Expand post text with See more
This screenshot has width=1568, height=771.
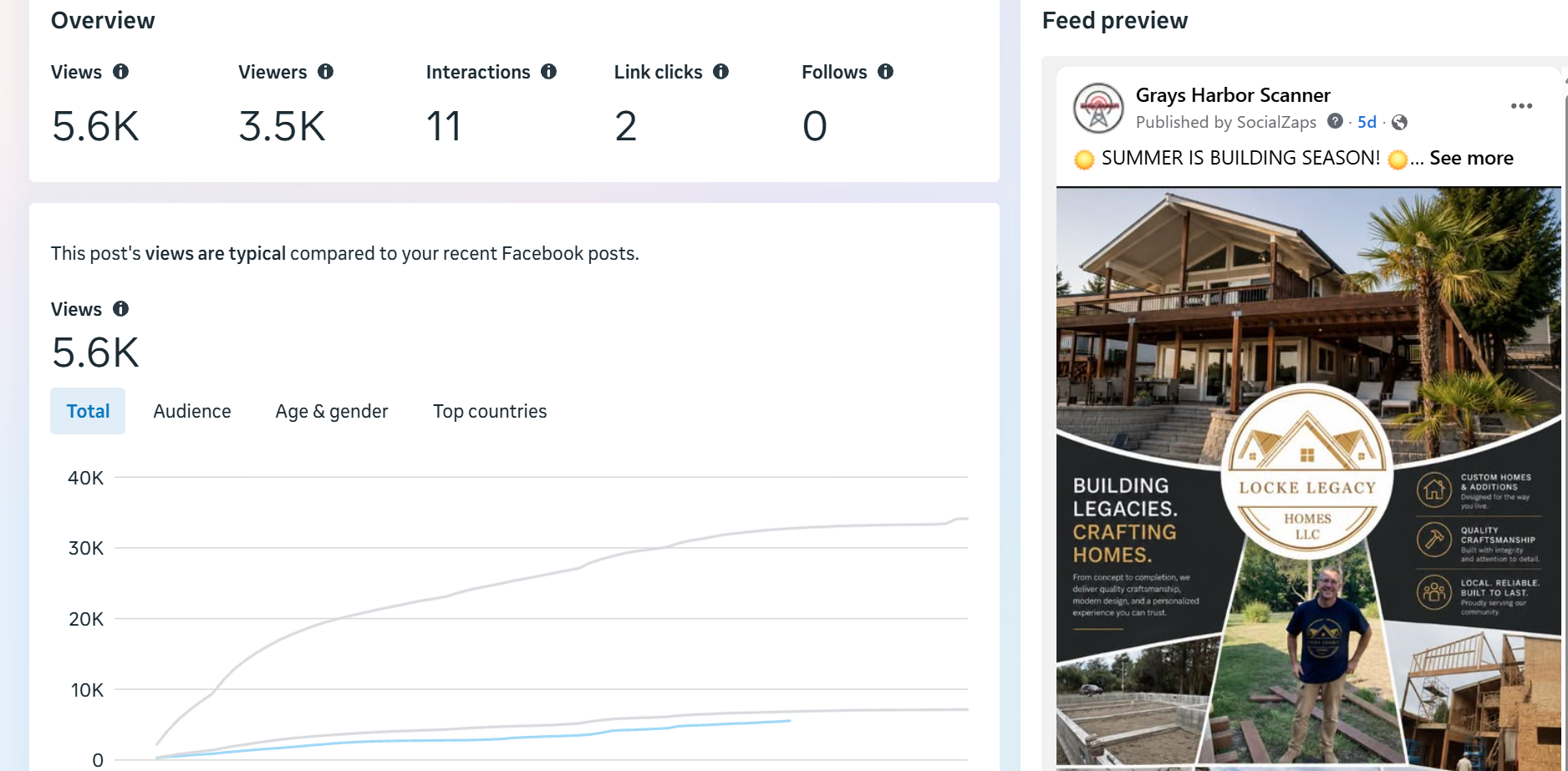(1471, 158)
